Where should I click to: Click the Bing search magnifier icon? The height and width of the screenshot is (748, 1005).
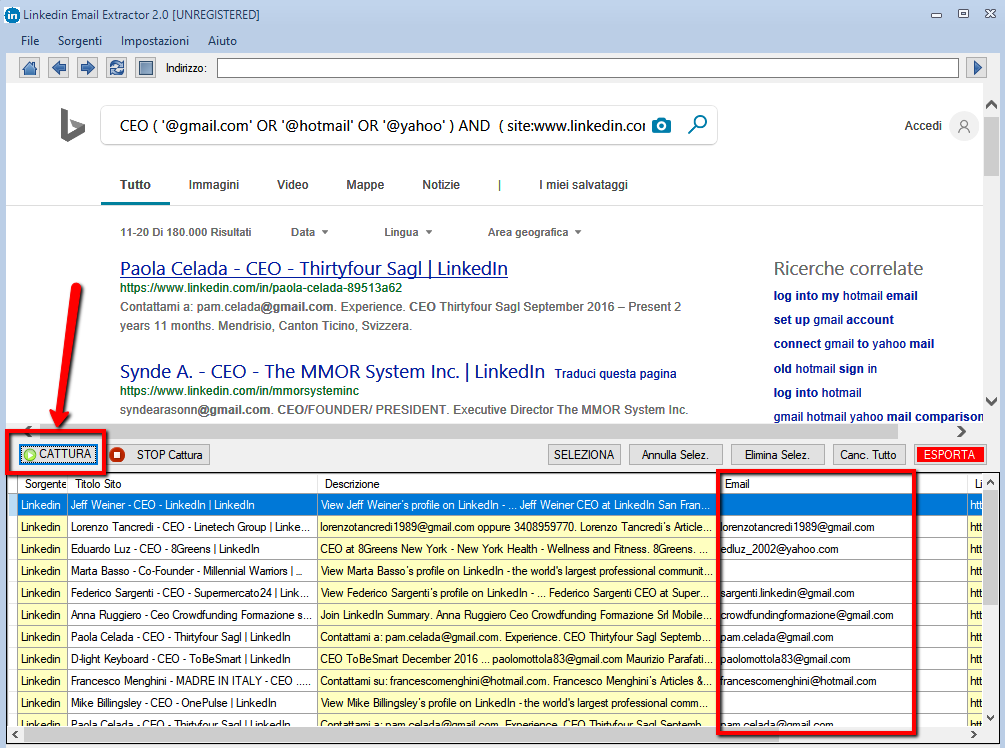pyautogui.click(x=697, y=124)
